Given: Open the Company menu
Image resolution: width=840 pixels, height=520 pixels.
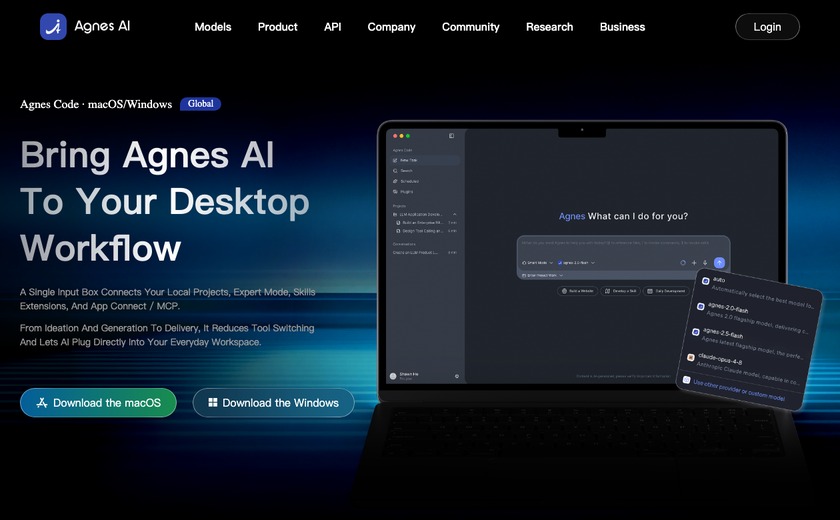Looking at the screenshot, I should pos(392,27).
